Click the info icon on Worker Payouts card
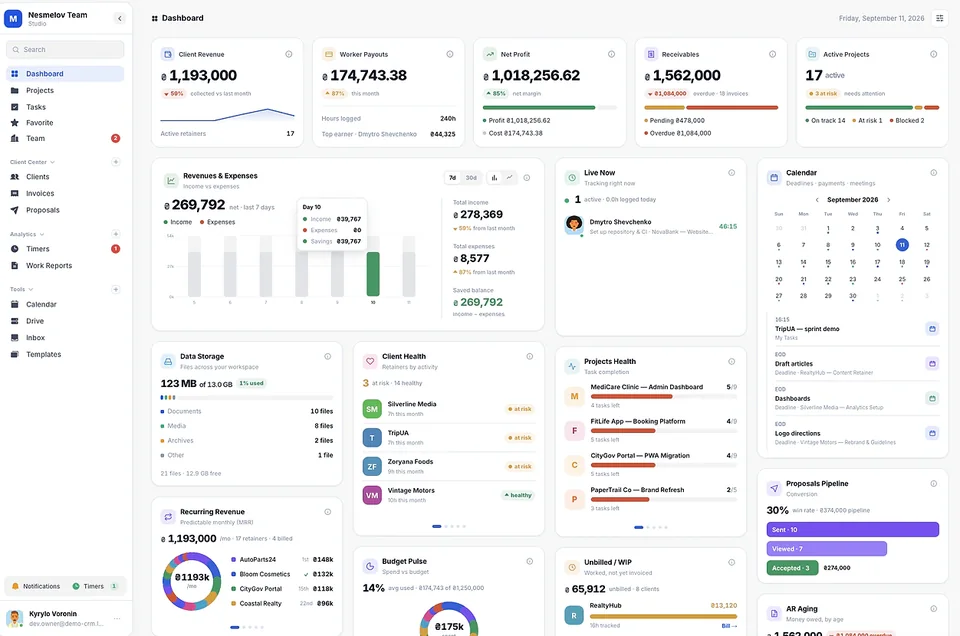The width and height of the screenshot is (960, 636). click(450, 54)
